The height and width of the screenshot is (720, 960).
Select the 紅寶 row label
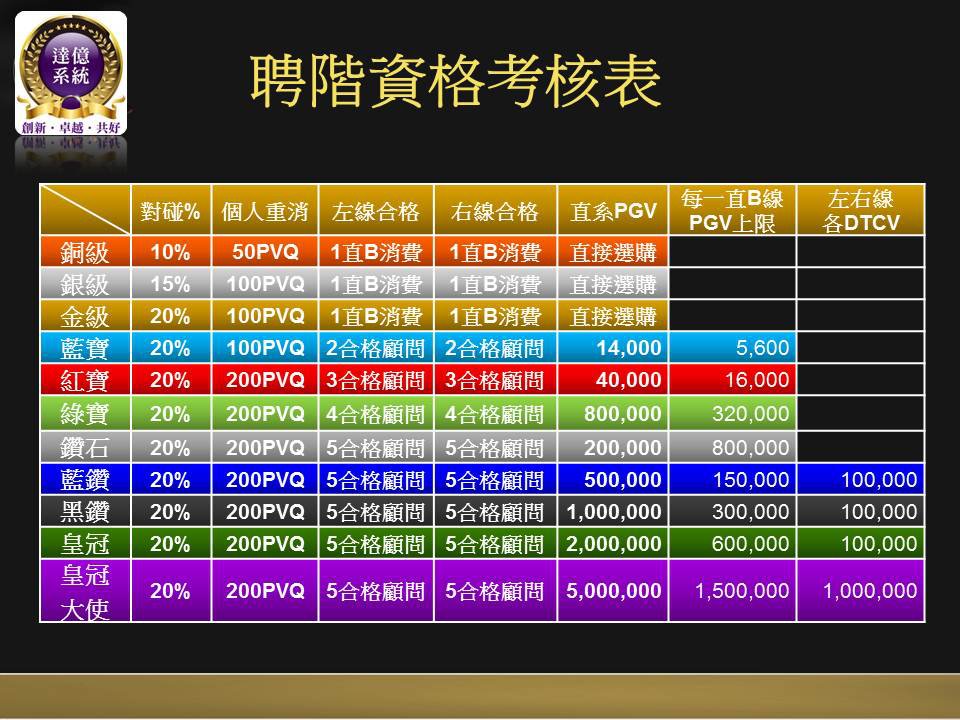(x=85, y=380)
